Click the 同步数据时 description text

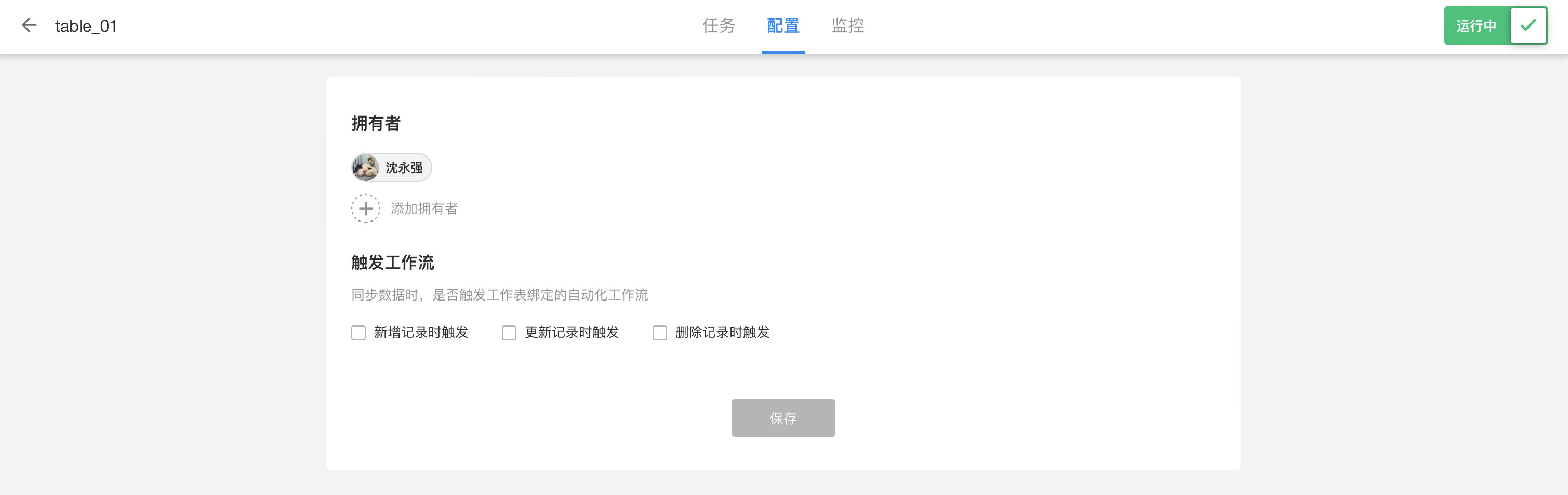500,295
